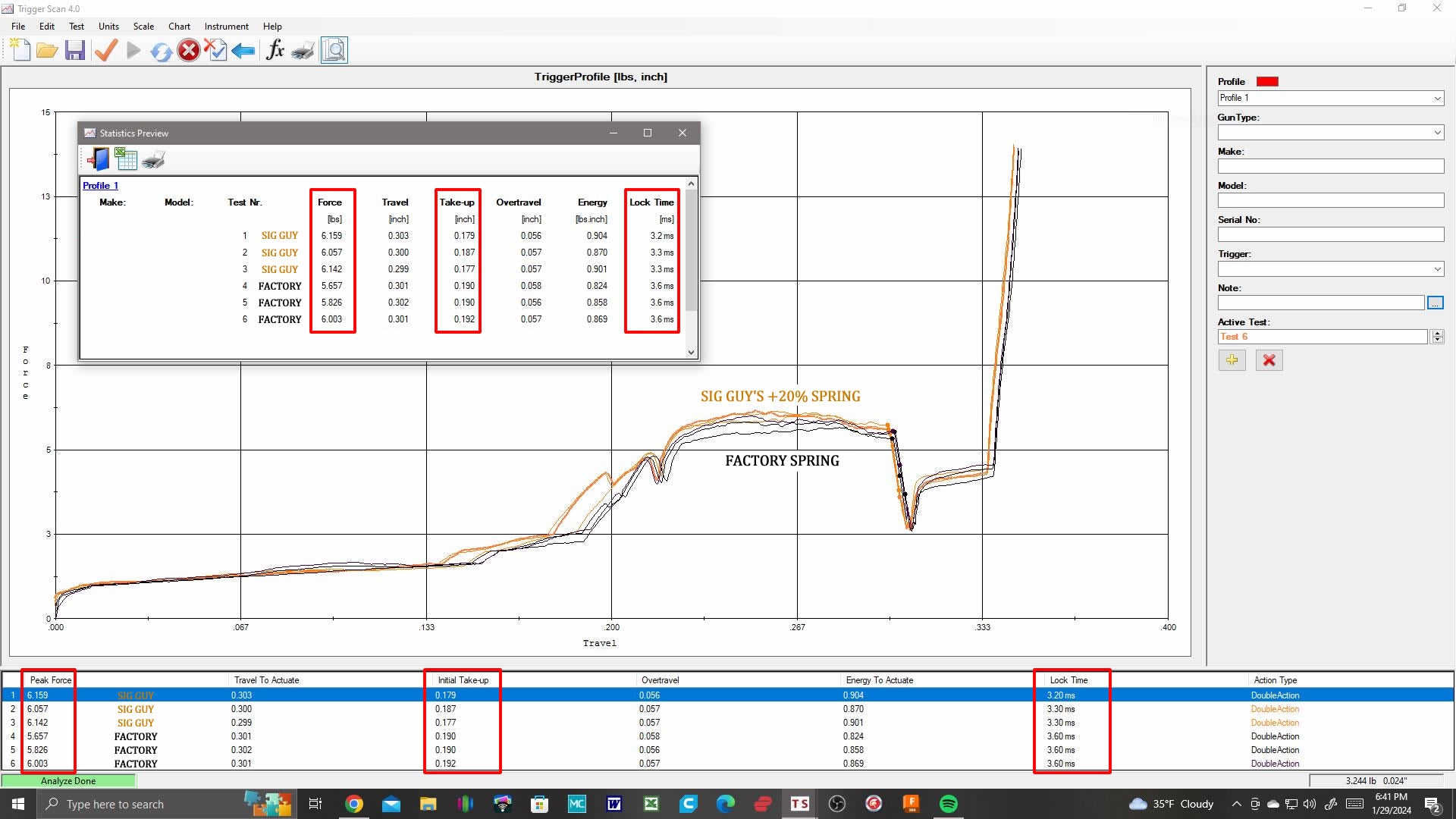Click the checkmark/validate icon in toolbar
Viewport: 1456px width, 819px height.
pos(106,50)
